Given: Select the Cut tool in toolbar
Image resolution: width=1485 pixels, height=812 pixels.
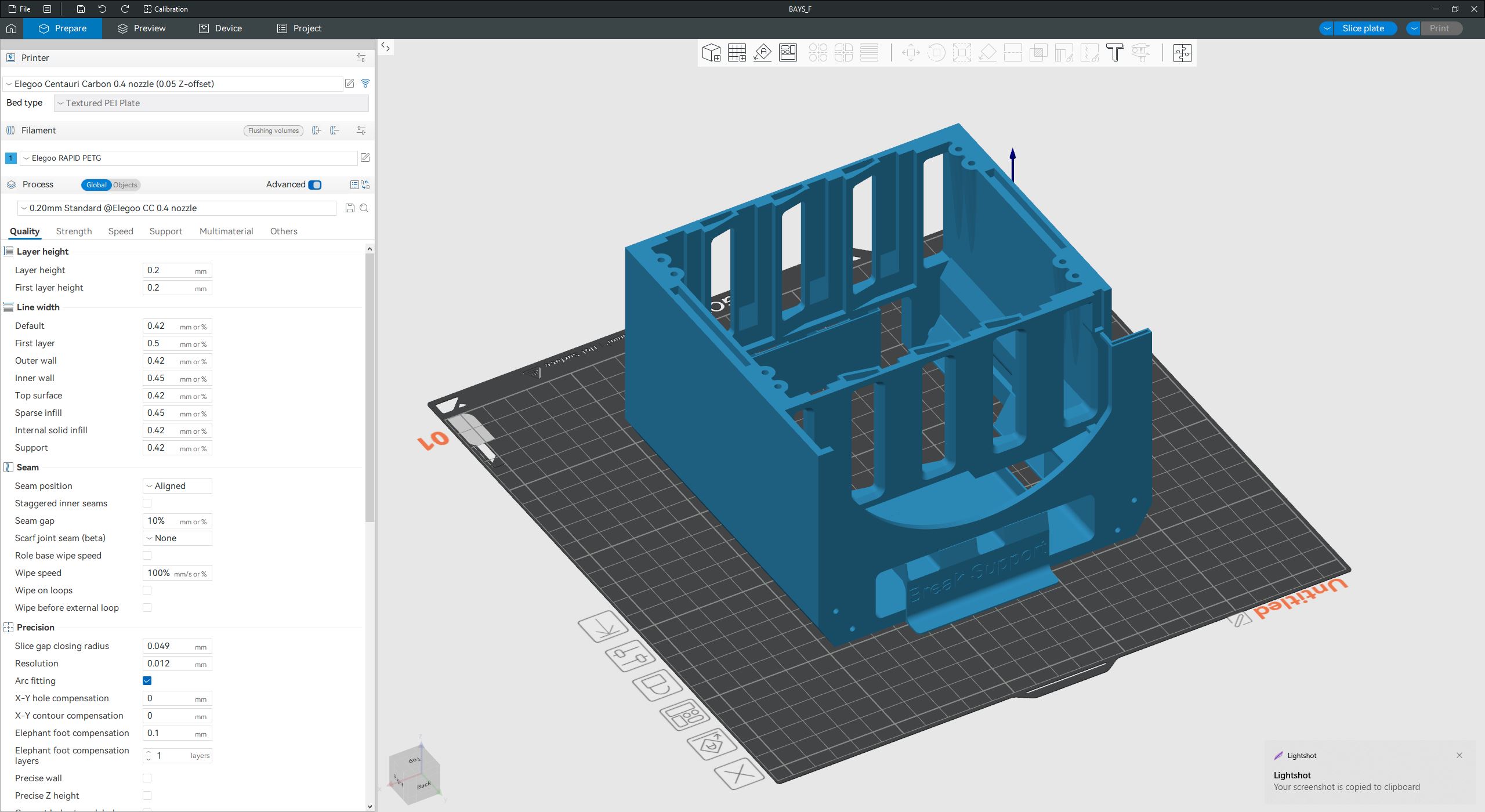Looking at the screenshot, I should [x=1013, y=53].
